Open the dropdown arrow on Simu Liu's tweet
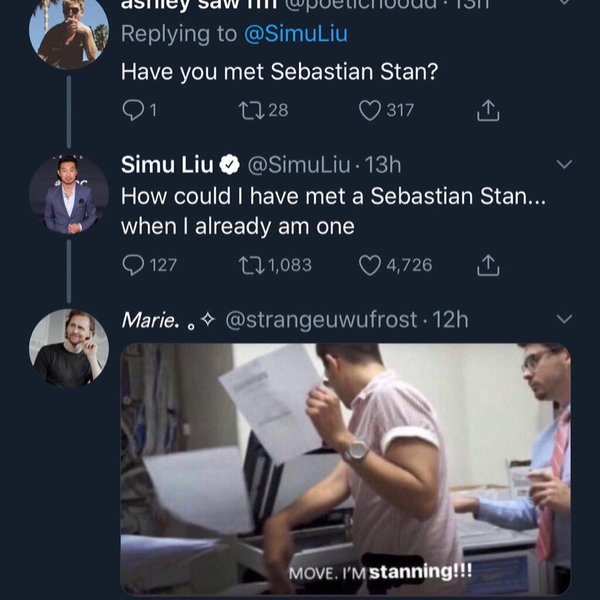 (564, 163)
